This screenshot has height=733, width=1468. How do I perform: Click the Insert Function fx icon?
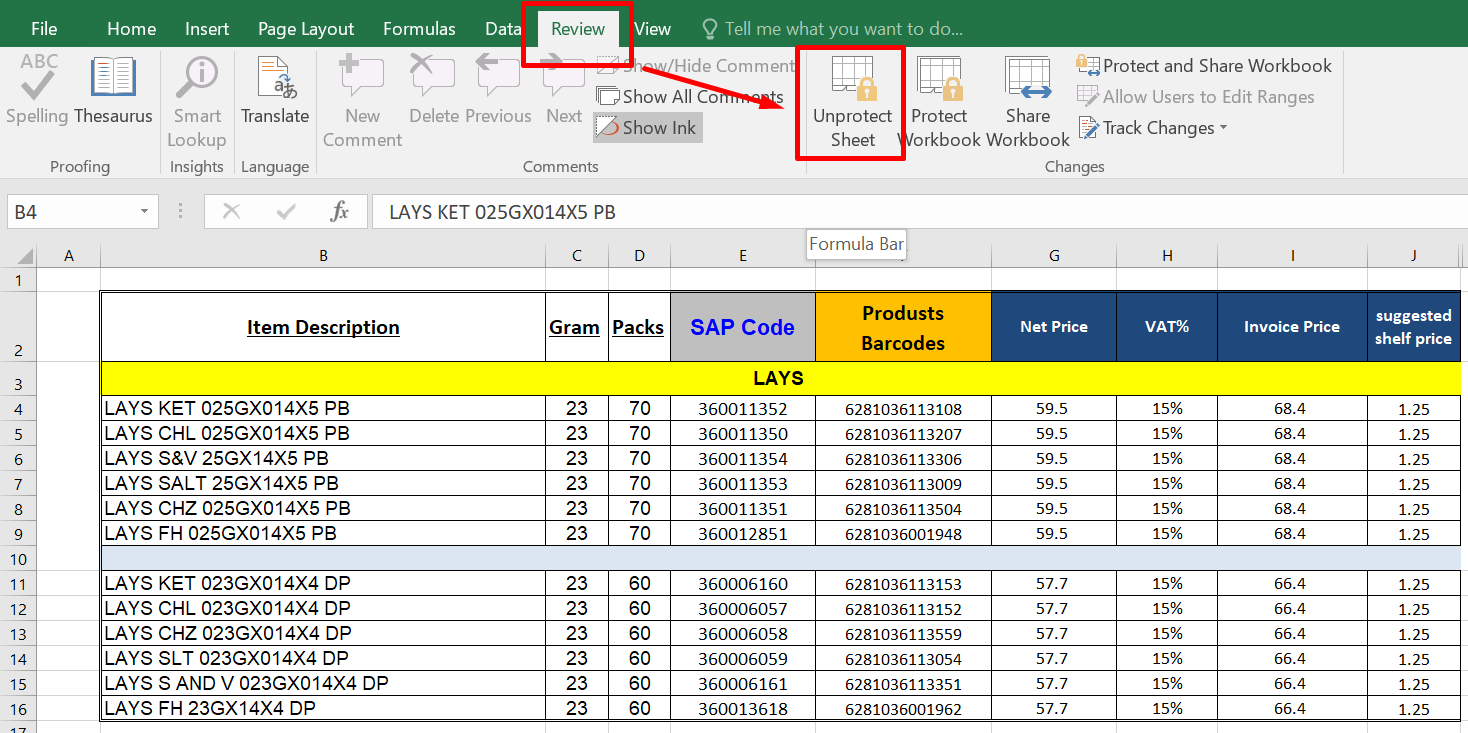339,212
